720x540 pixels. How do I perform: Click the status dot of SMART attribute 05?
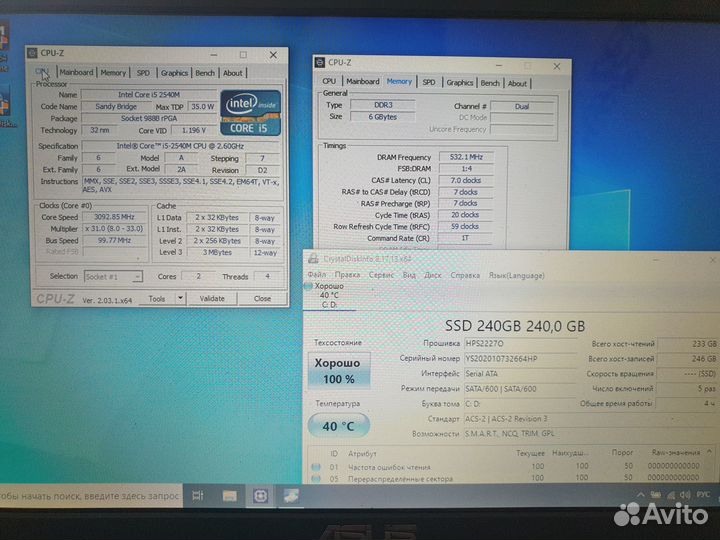click(x=316, y=479)
